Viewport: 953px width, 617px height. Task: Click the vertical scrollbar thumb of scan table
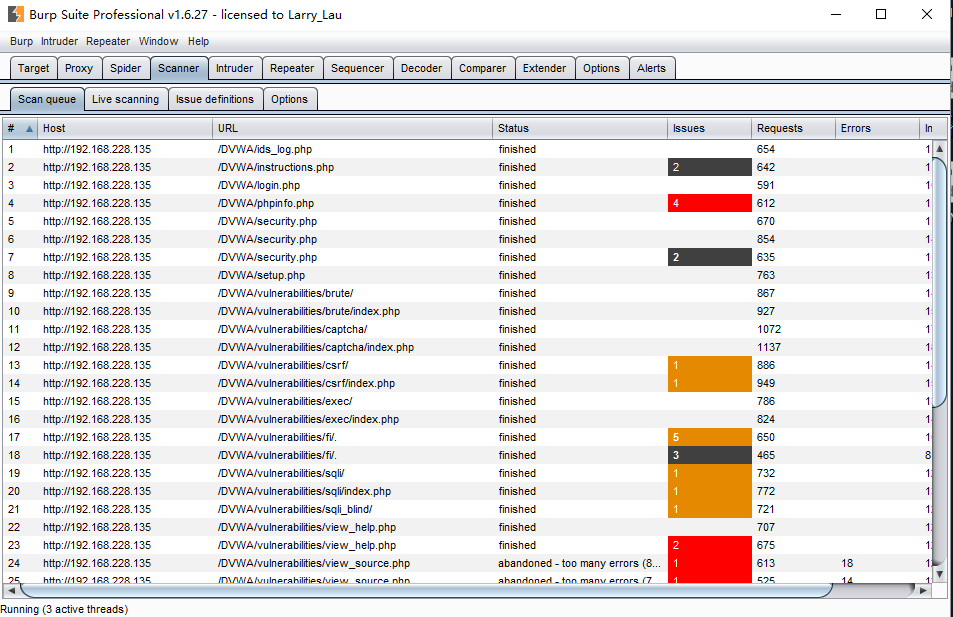(940, 283)
